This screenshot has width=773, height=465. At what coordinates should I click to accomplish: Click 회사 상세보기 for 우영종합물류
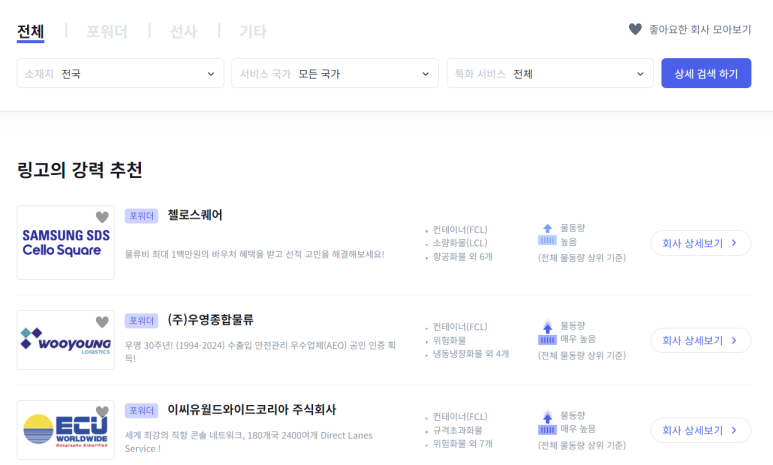701,340
